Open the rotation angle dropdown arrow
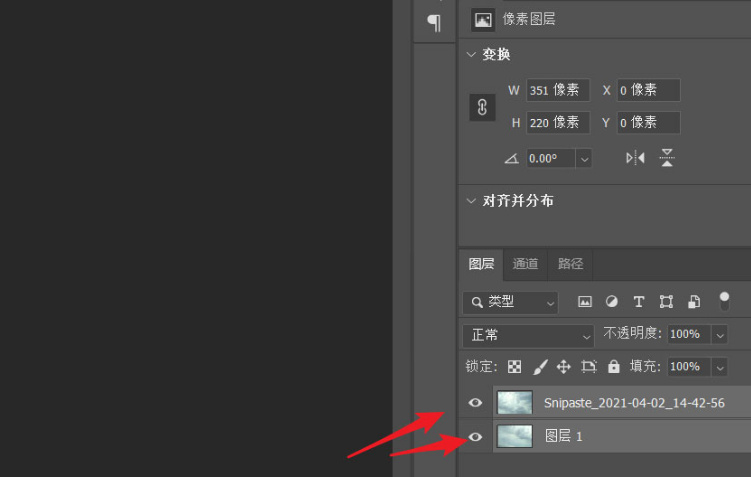 pyautogui.click(x=584, y=159)
